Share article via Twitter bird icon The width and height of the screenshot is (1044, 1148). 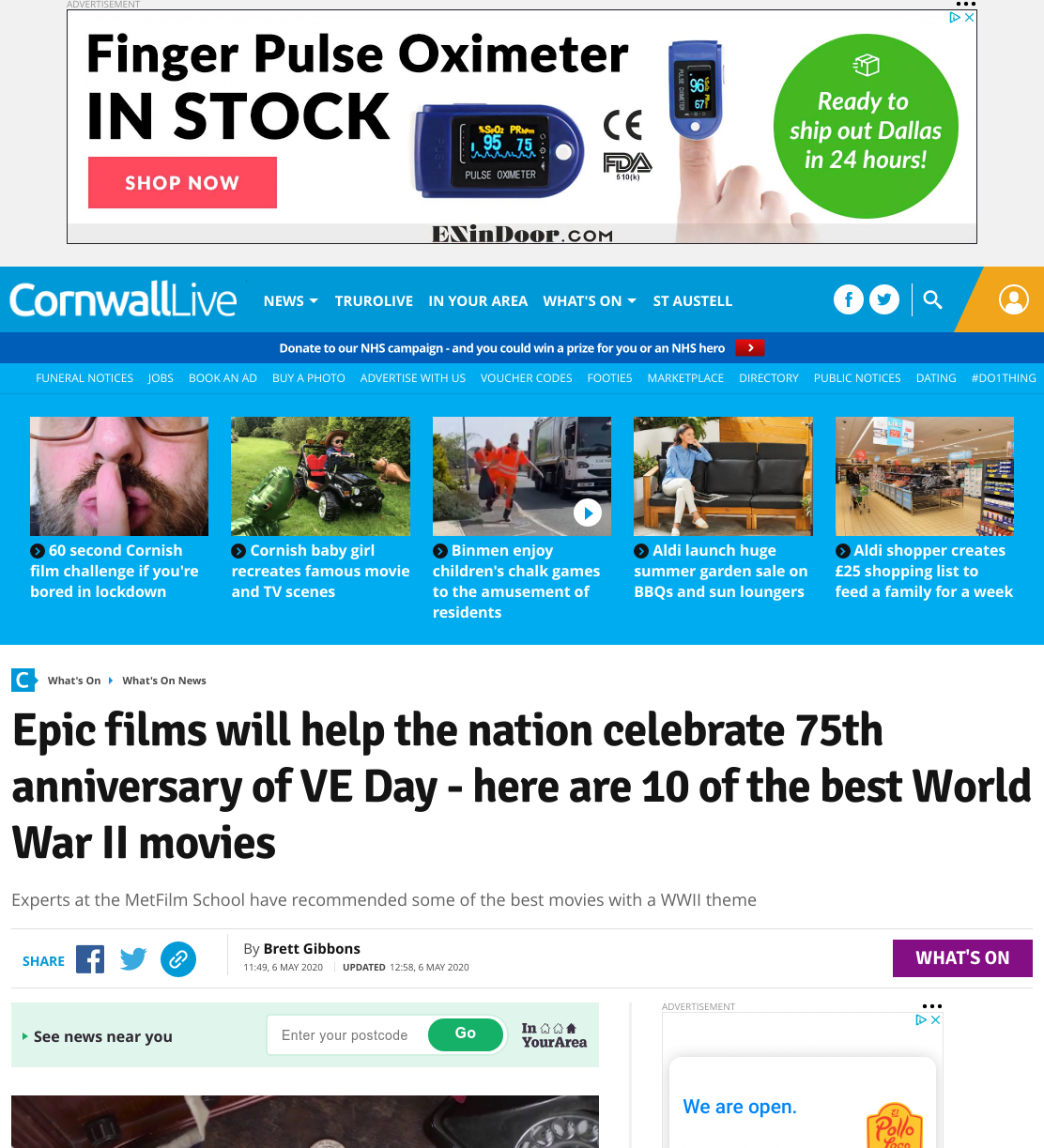133,959
